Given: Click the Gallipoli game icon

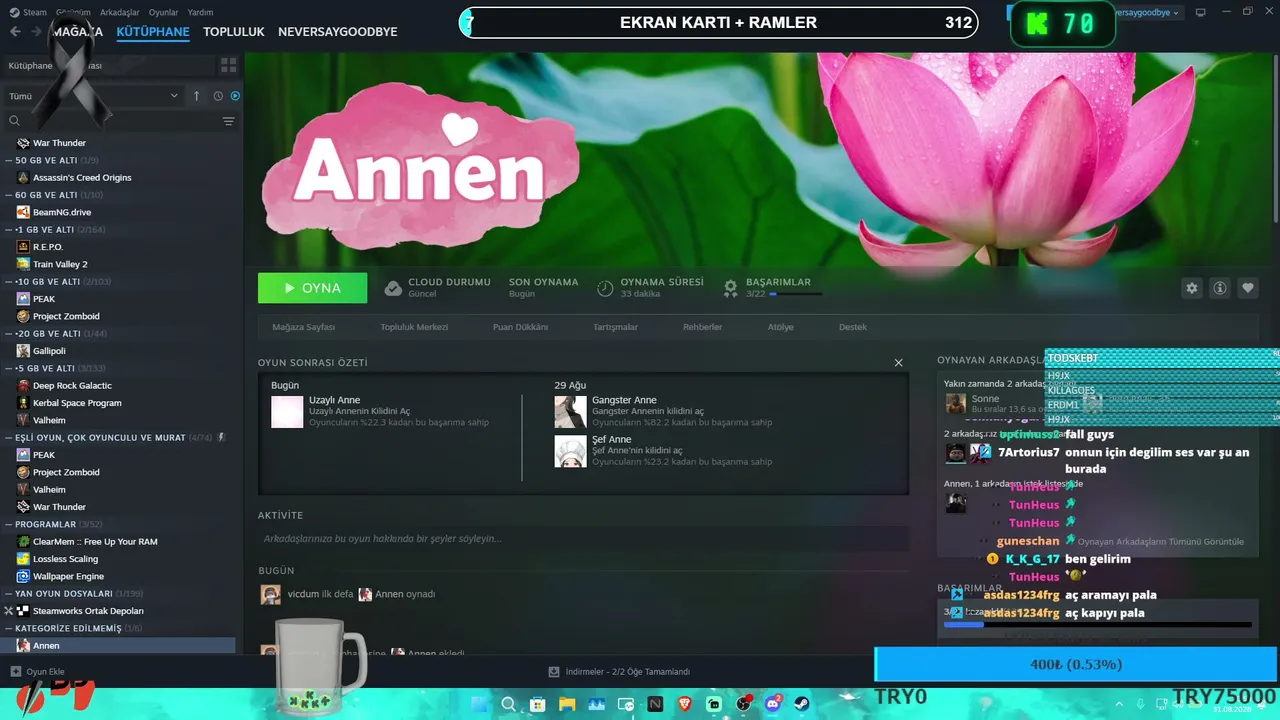Looking at the screenshot, I should (24, 351).
